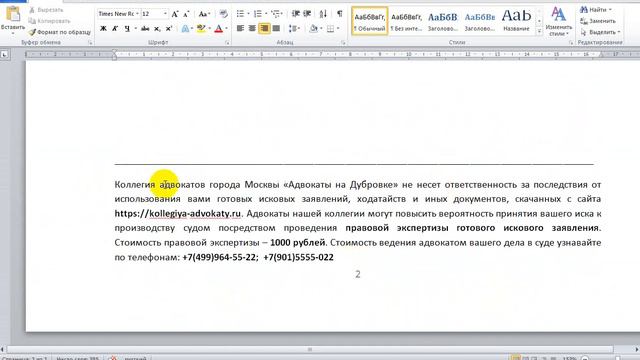The width and height of the screenshot is (640, 360).
Task: Apply the first Heading (Заголово...) style
Action: click(443, 21)
